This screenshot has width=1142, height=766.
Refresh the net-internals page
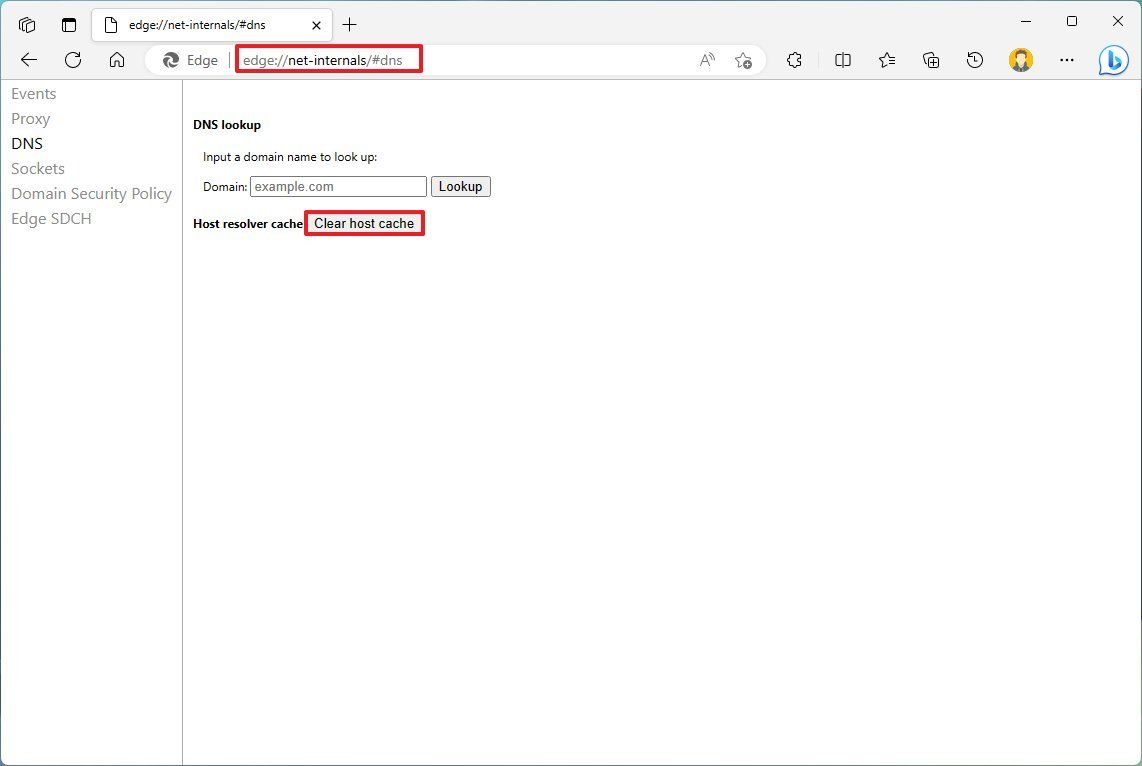[72, 60]
